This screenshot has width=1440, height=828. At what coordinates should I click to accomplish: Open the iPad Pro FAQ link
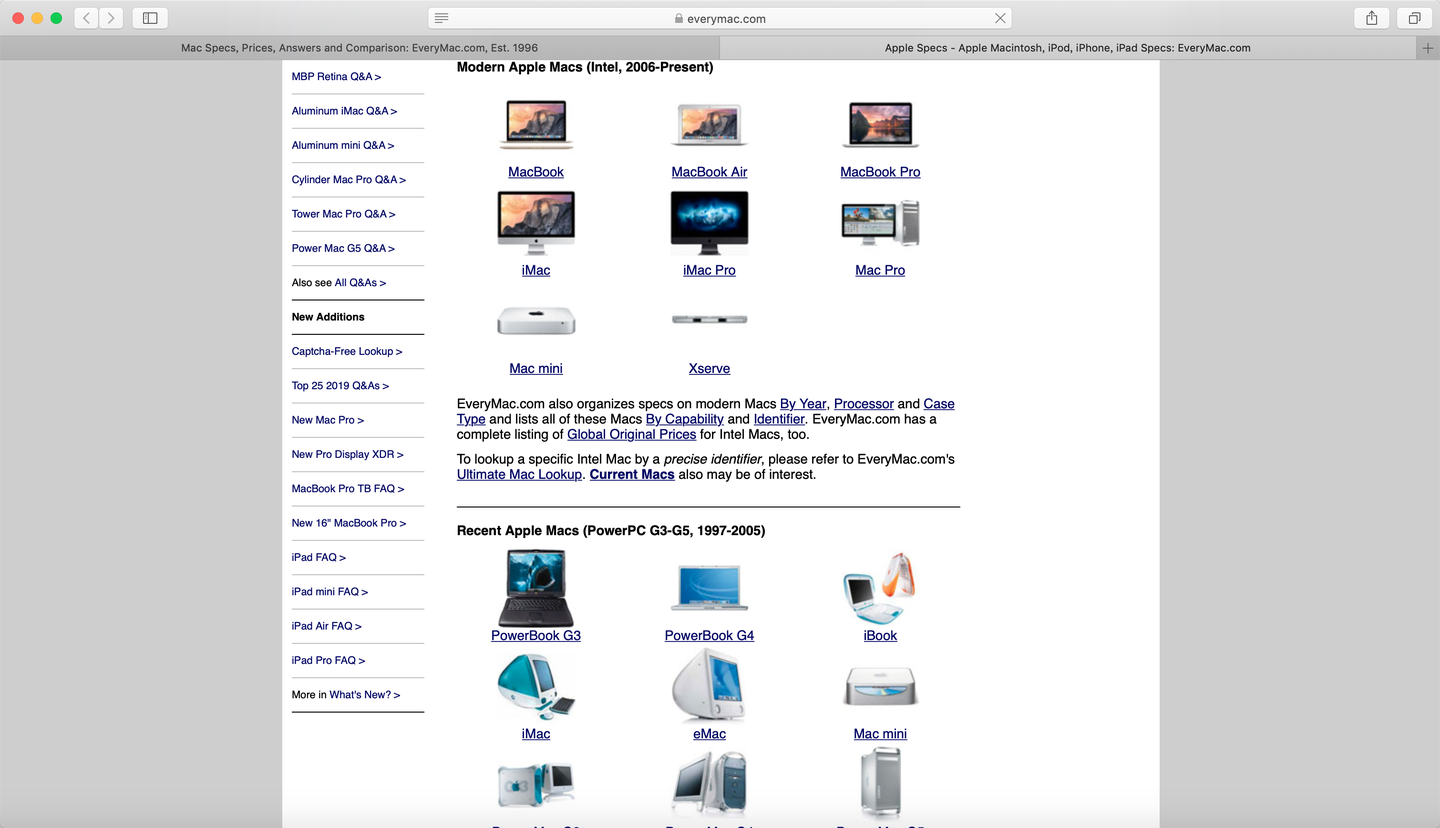coord(328,660)
